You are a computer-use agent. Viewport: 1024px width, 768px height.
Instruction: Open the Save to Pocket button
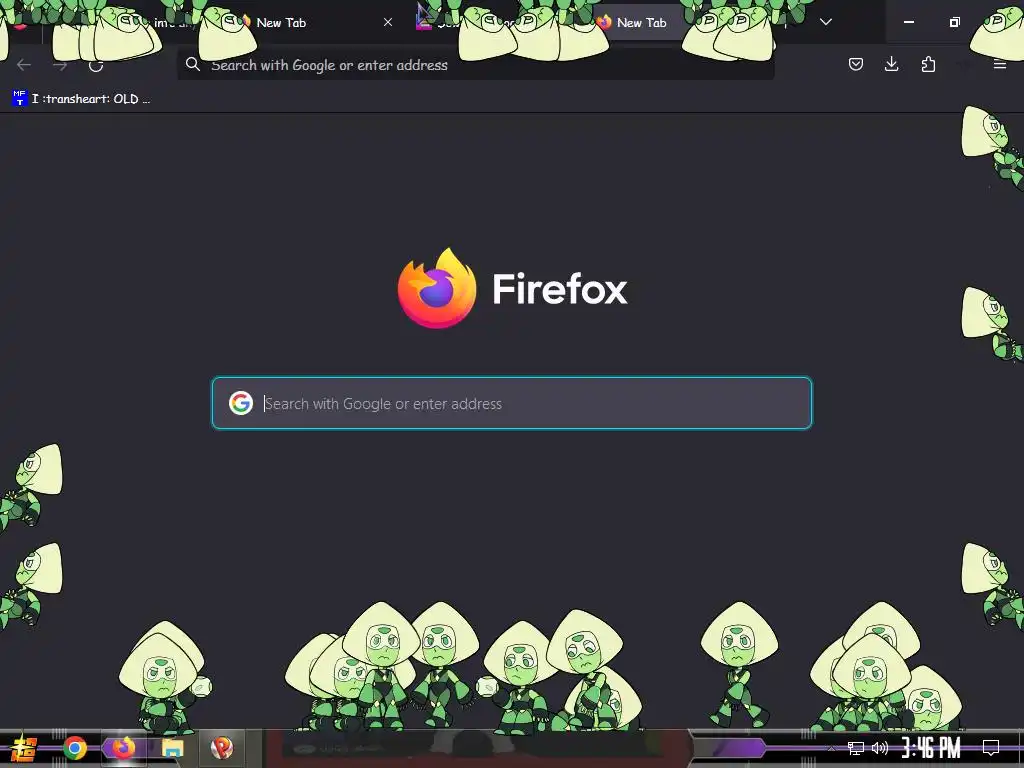tap(856, 64)
